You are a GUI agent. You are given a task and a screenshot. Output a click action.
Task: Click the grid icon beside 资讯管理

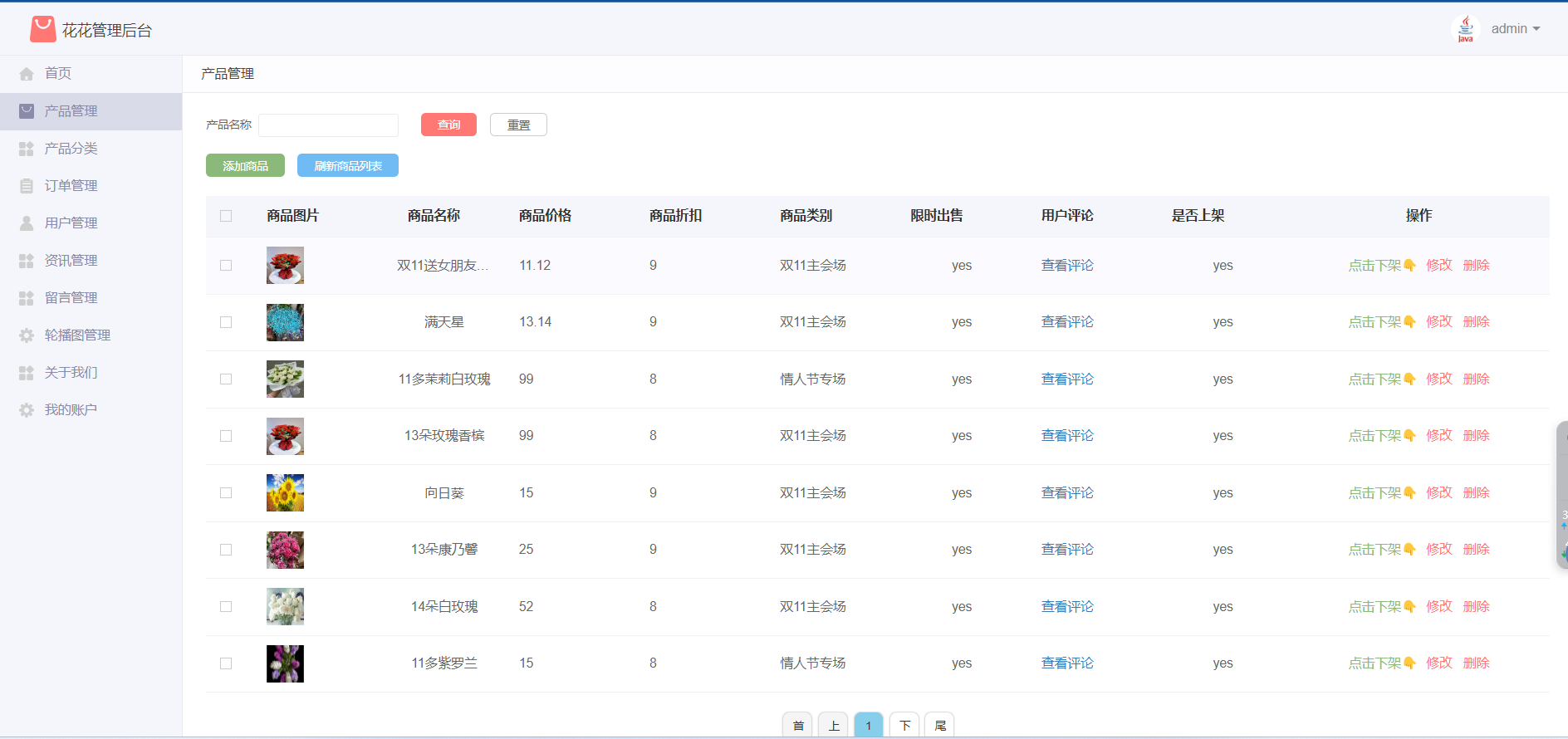(x=27, y=261)
